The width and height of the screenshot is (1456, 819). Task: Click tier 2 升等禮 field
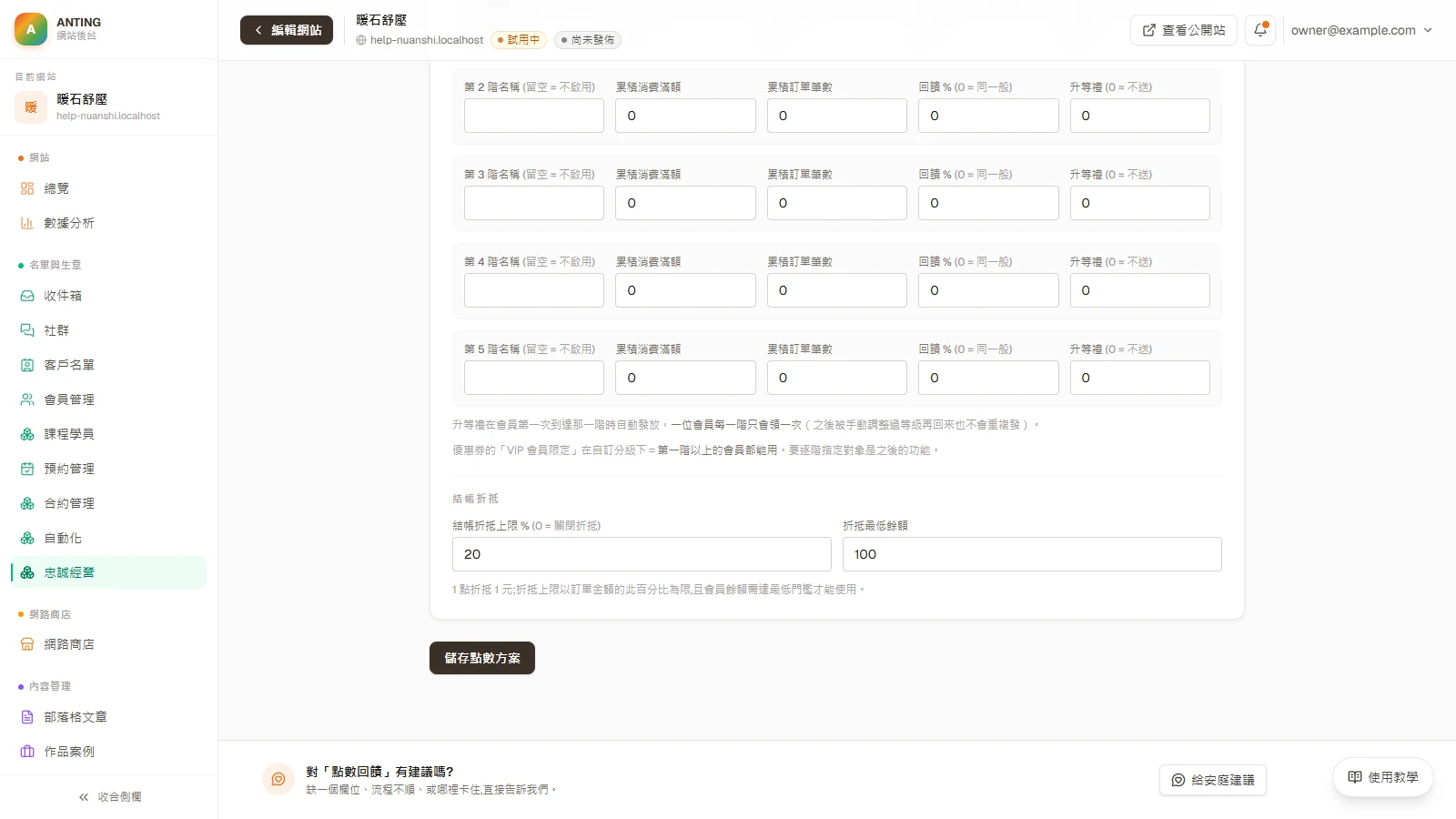pos(1140,116)
